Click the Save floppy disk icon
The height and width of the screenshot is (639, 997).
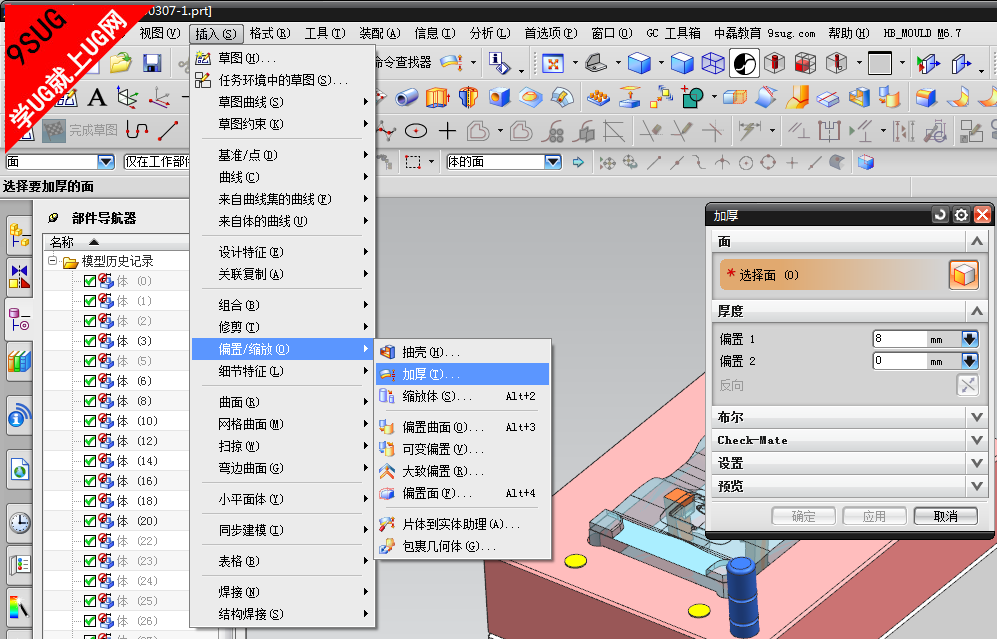tap(152, 62)
